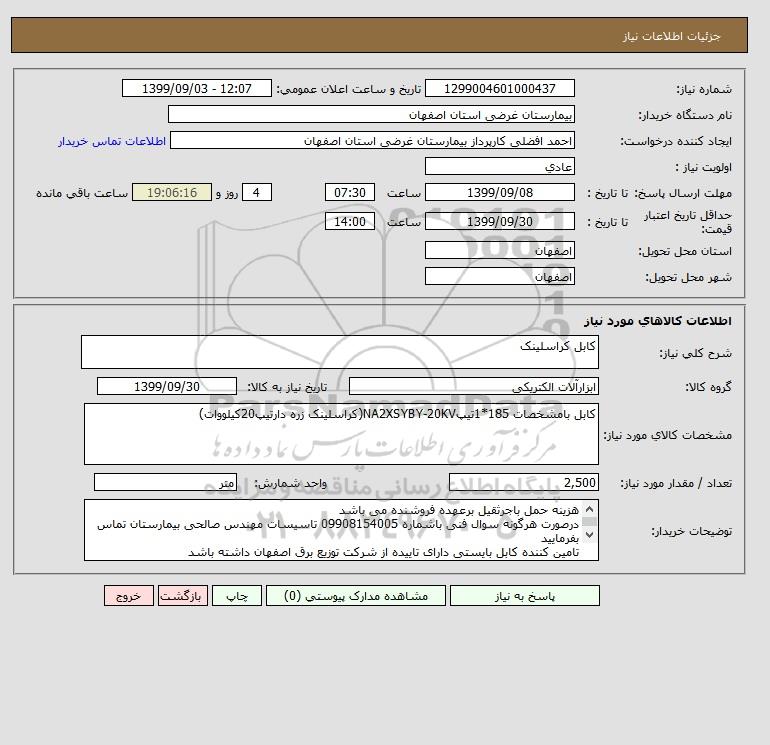This screenshot has width=770, height=745.
Task: Click label واحد شمارش
Action: point(290,483)
